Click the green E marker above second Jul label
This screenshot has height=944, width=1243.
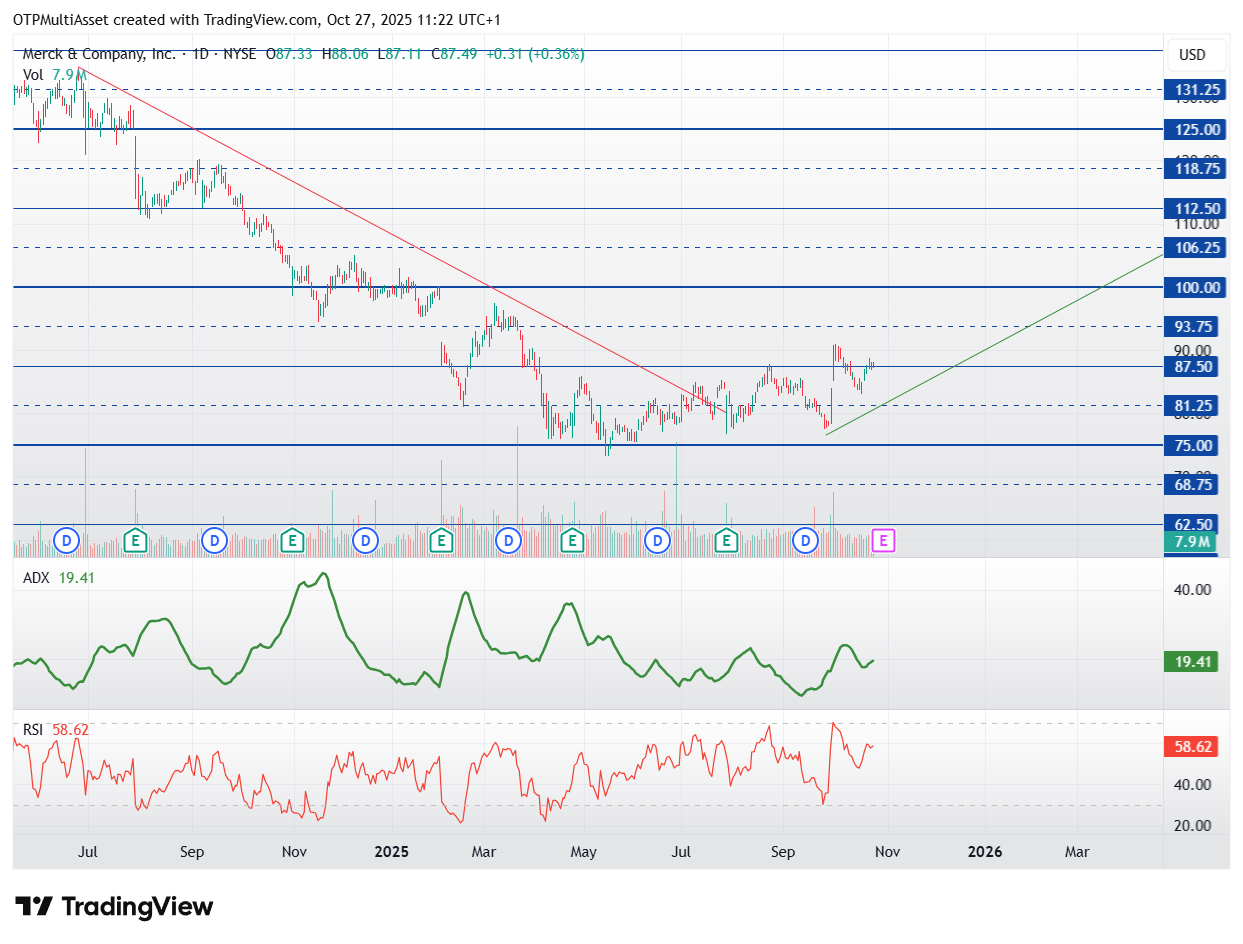(x=728, y=541)
